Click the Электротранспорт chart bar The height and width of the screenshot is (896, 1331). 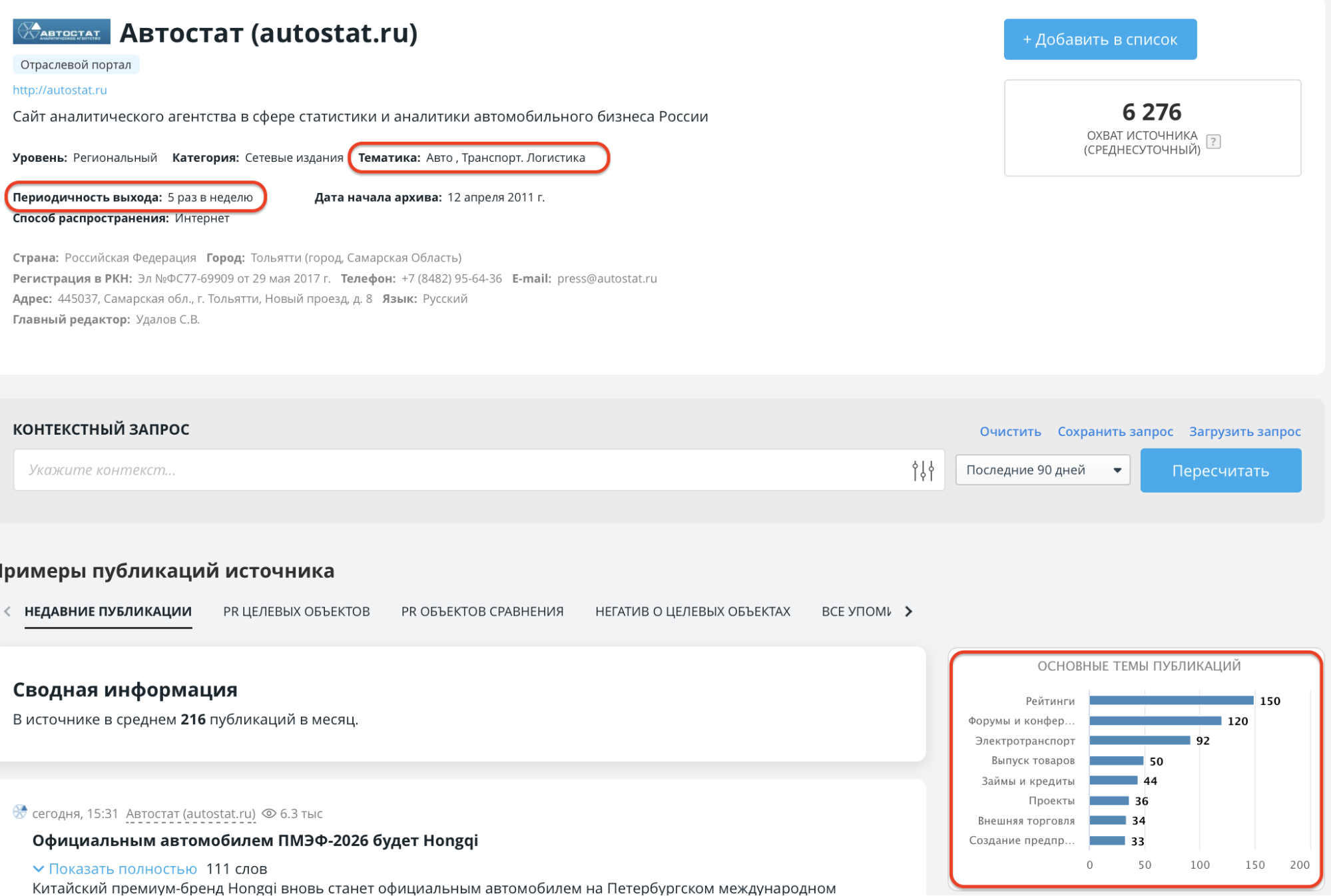(x=1139, y=740)
